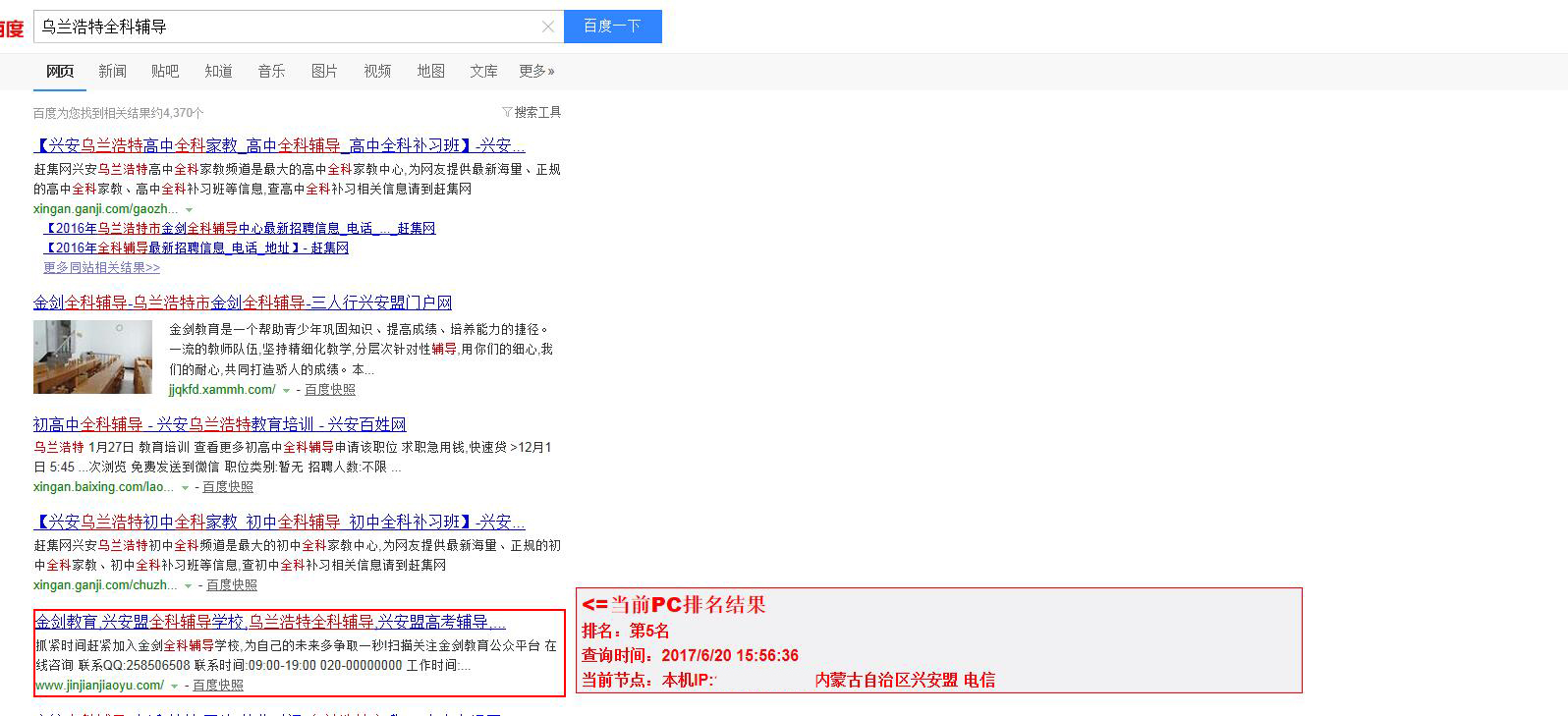Select the 网页 tab

click(x=60, y=71)
